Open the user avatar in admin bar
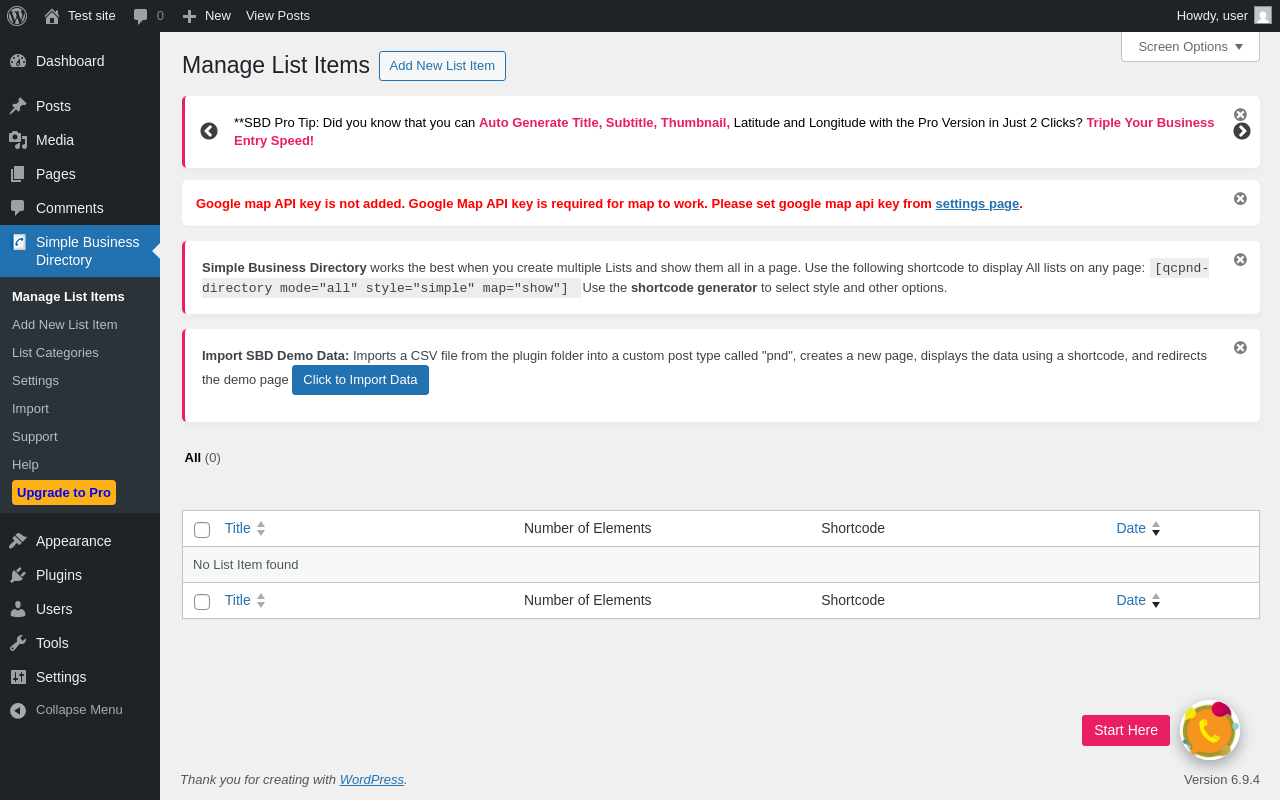 1263,15
